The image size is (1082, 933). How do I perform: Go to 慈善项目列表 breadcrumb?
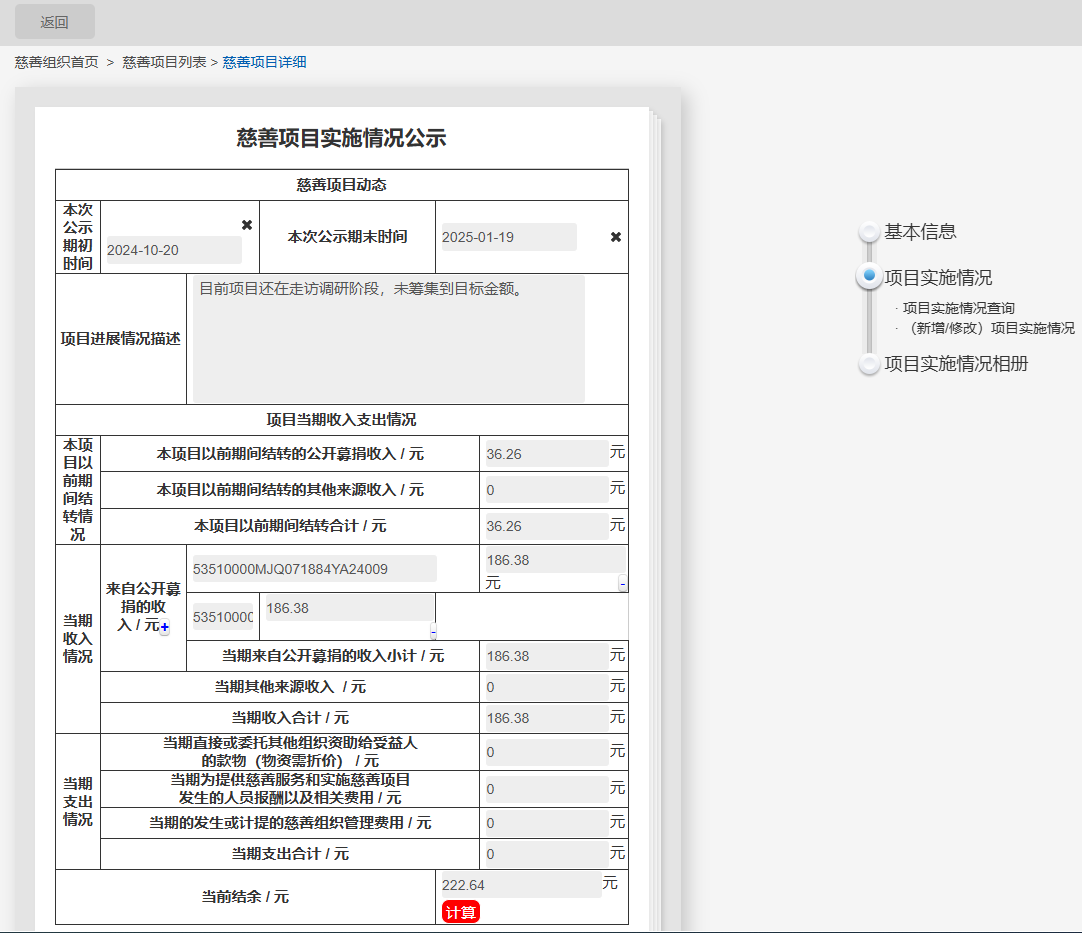pyautogui.click(x=164, y=62)
